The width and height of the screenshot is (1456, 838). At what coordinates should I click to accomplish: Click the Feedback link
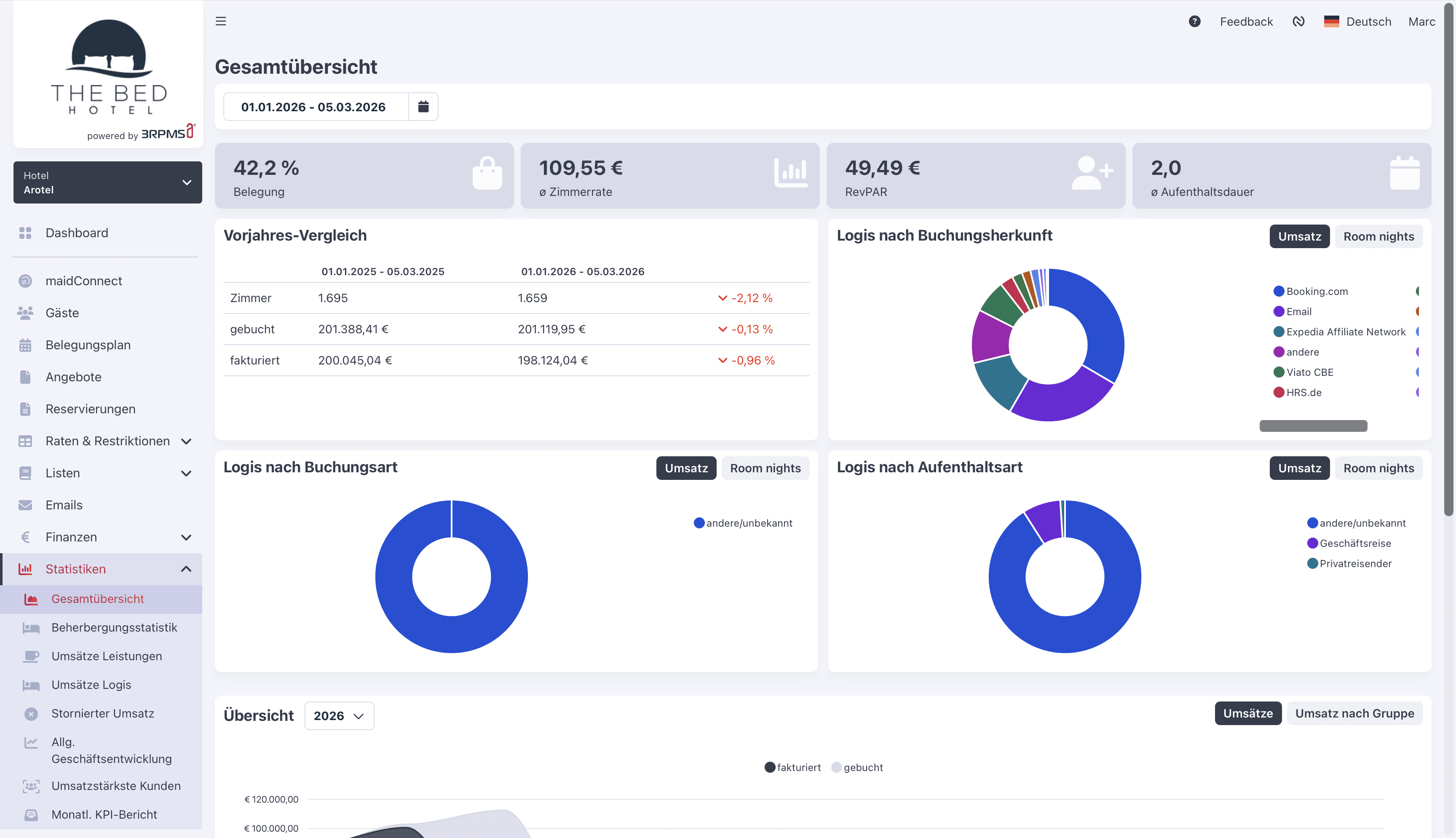tap(1246, 21)
